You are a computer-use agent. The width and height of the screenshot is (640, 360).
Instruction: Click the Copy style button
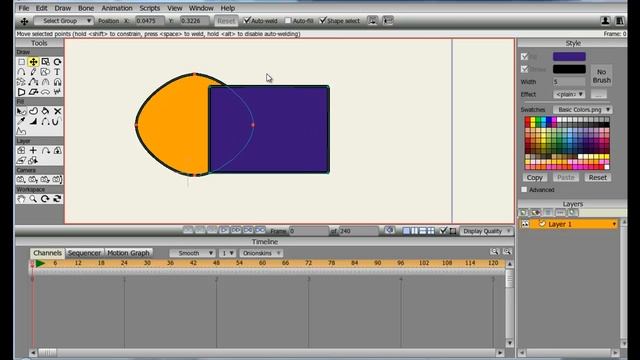click(x=534, y=178)
